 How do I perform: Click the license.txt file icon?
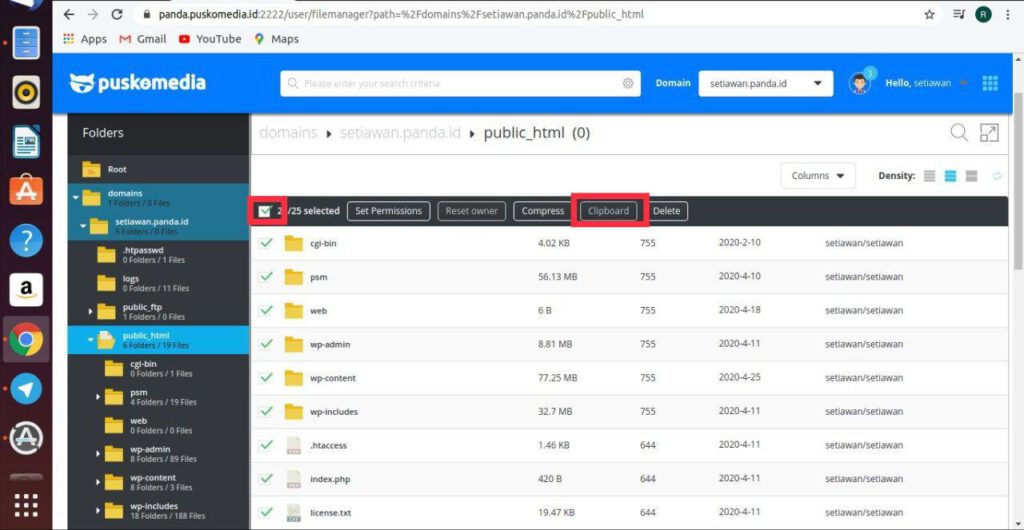tap(294, 513)
